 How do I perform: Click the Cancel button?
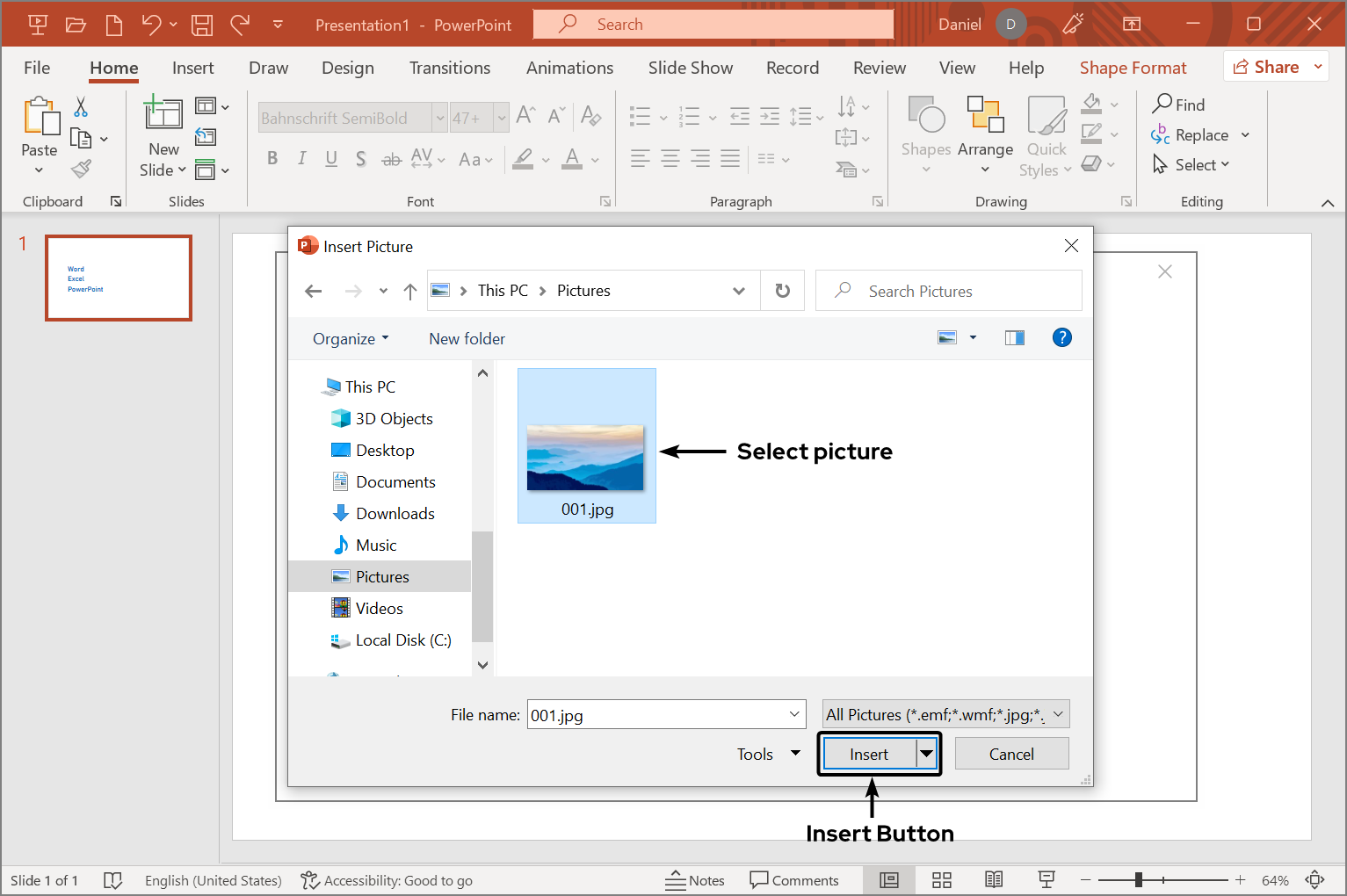tap(1011, 754)
